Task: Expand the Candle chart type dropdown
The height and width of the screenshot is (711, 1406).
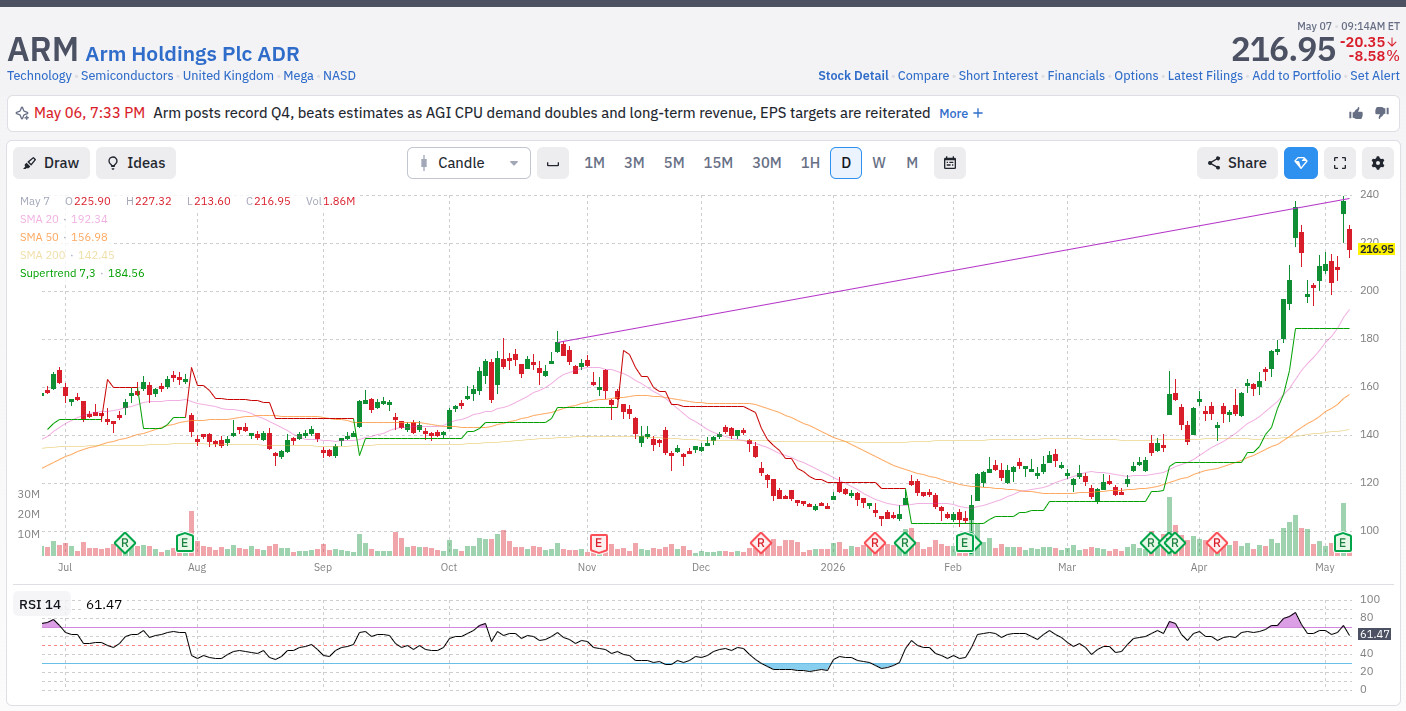Action: coord(469,163)
